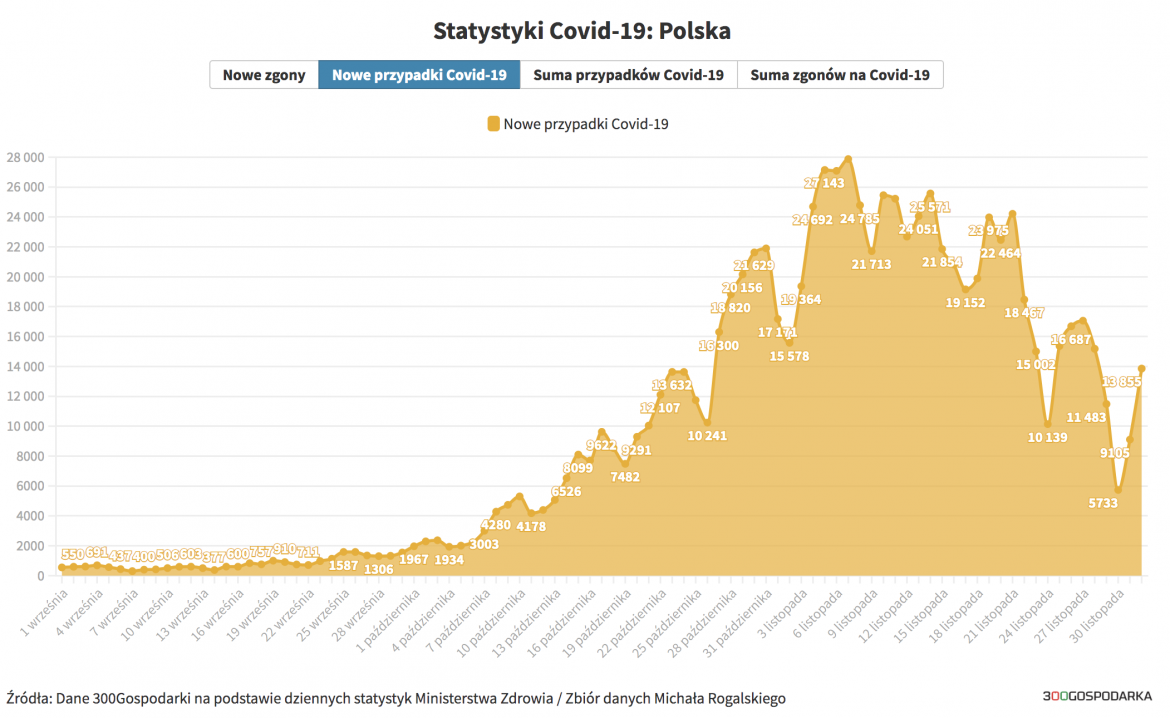This screenshot has width=1170, height=718.
Task: Enable the Nowe zgony data view
Action: [x=264, y=74]
